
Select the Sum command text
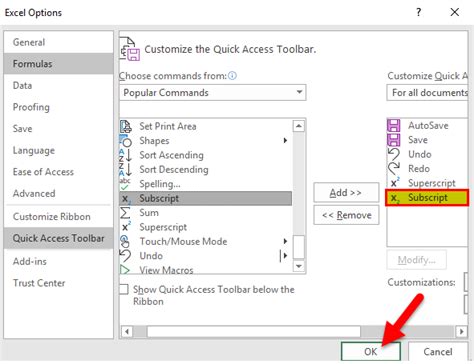(x=149, y=213)
